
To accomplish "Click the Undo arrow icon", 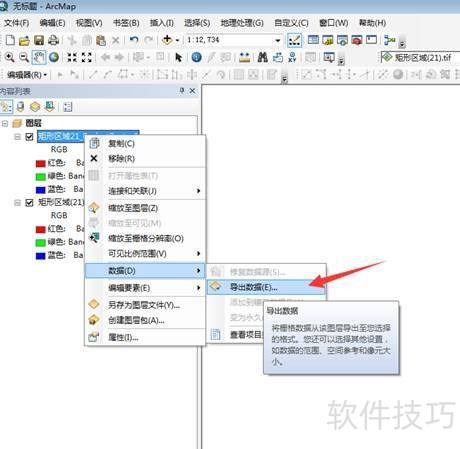I will tap(134, 40).
